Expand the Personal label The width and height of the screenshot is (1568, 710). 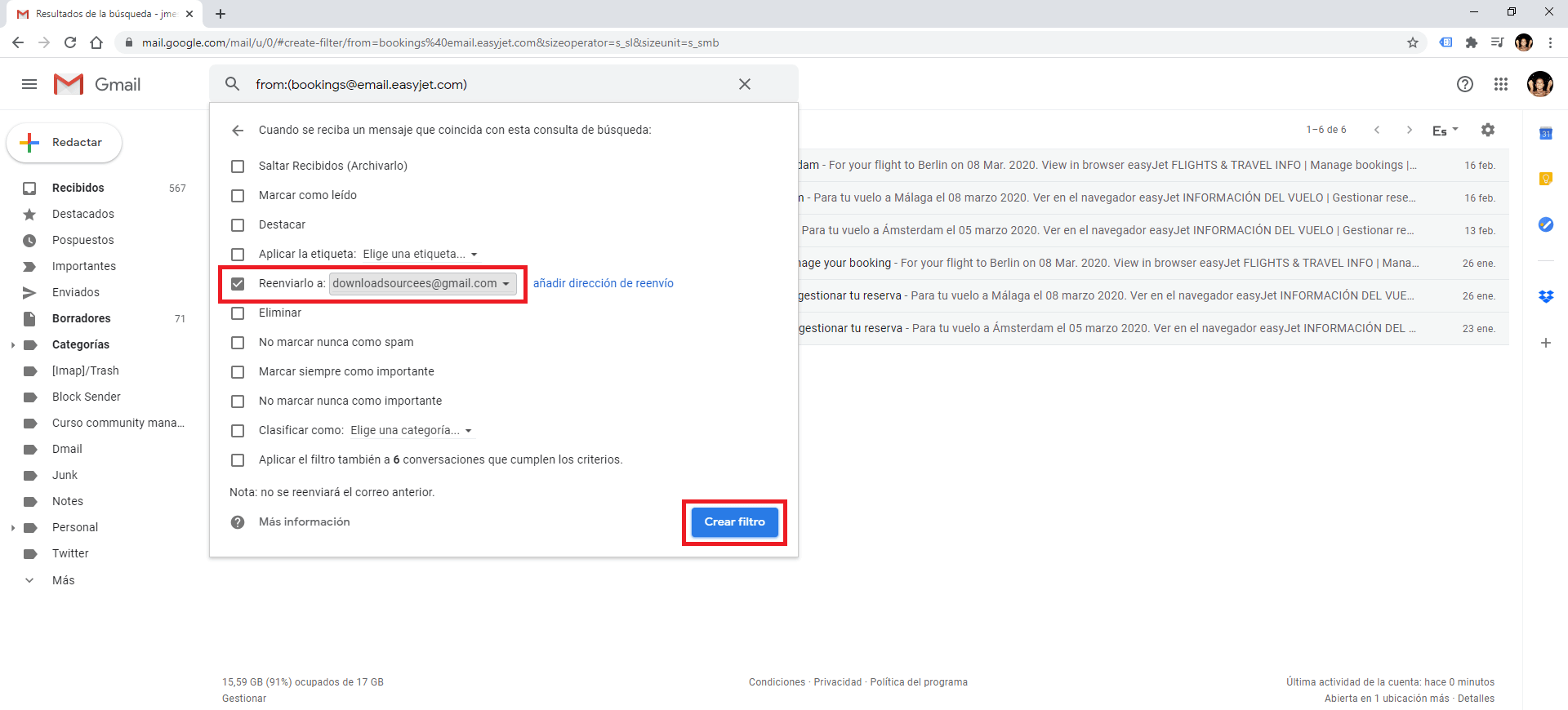coord(13,528)
